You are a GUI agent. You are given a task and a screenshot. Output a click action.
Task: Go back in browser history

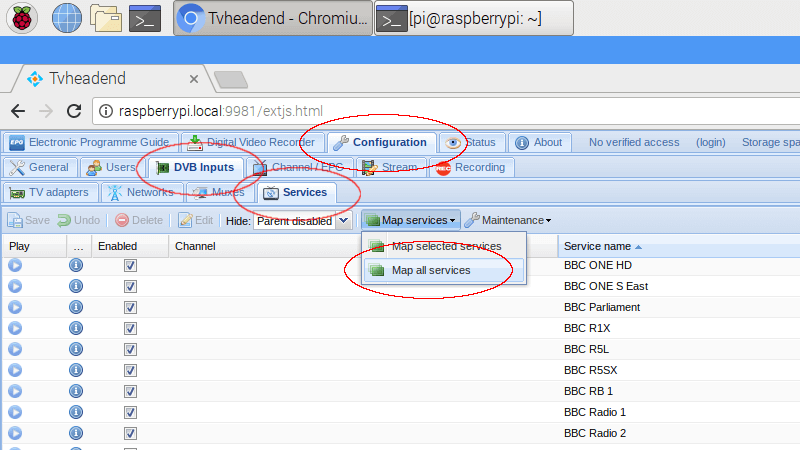click(x=18, y=111)
